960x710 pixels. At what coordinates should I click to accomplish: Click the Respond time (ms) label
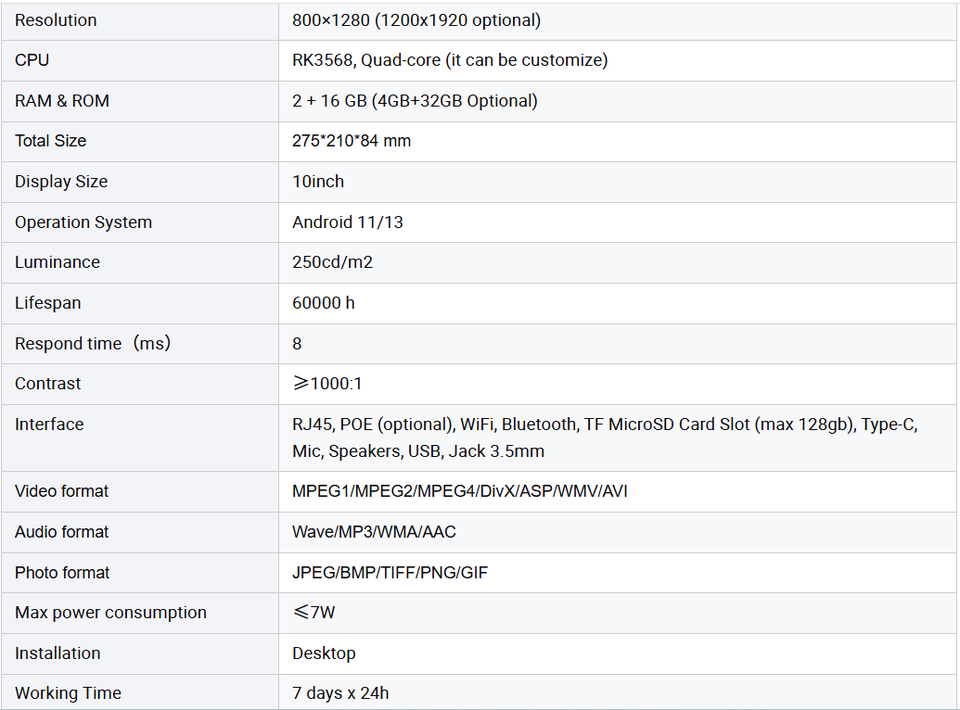click(93, 343)
